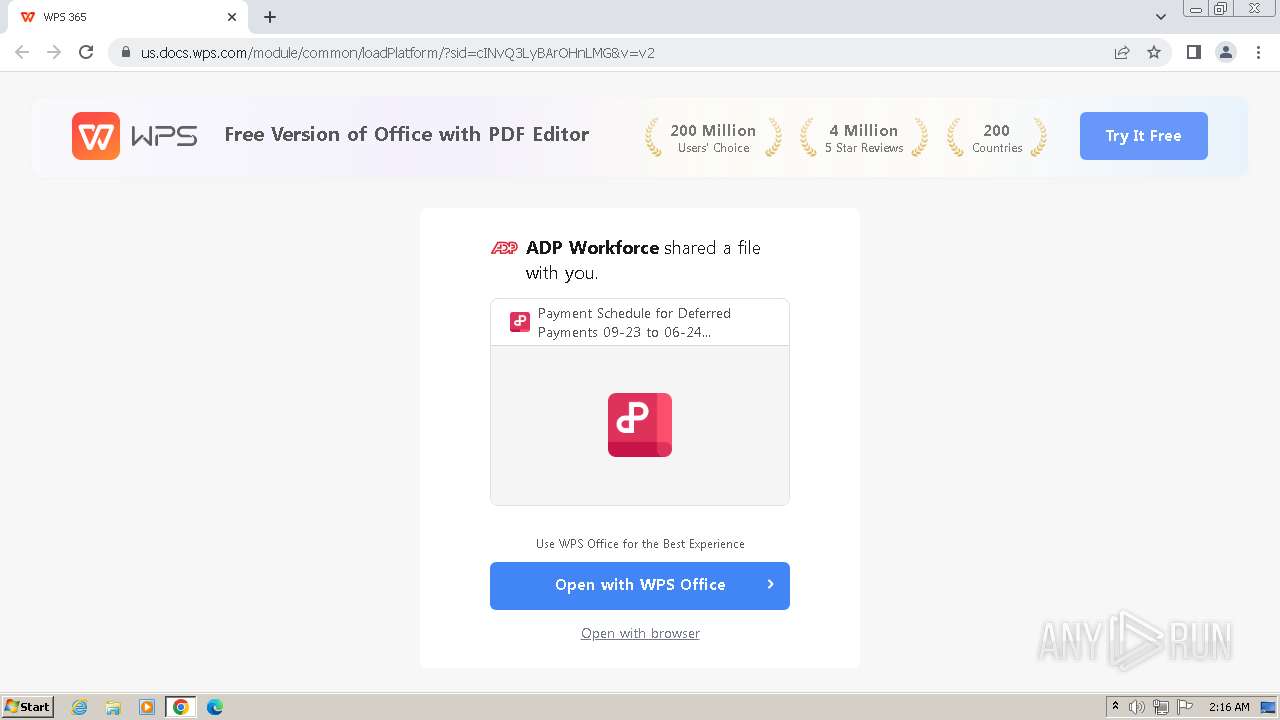This screenshot has height=720, width=1280.
Task: Click the Action Center flag tray icon
Action: pos(1185,707)
